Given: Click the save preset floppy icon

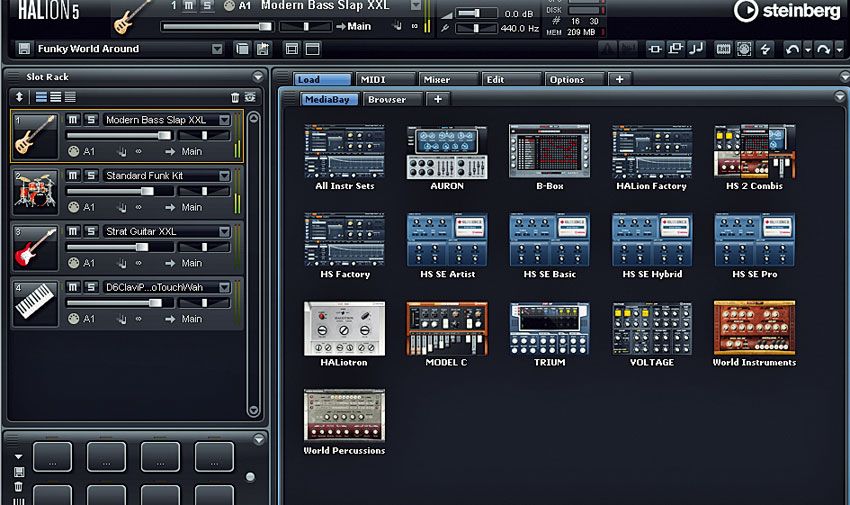Looking at the screenshot, I should click(x=24, y=49).
